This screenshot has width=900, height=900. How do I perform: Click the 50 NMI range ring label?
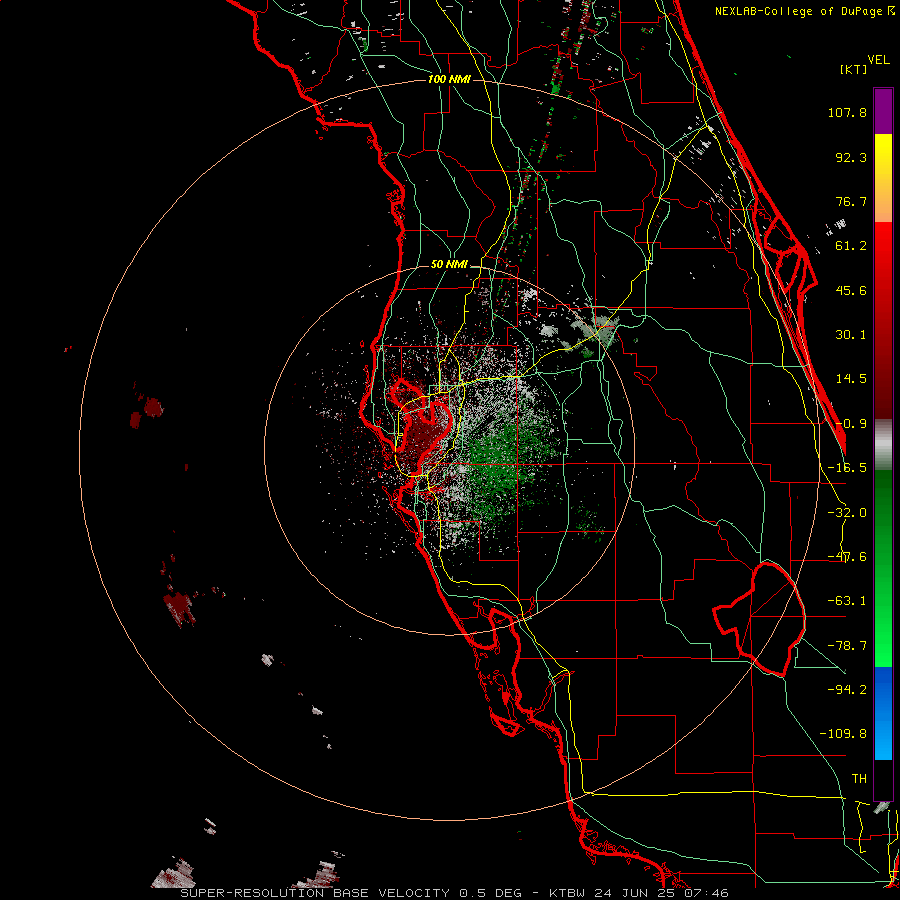[449, 265]
